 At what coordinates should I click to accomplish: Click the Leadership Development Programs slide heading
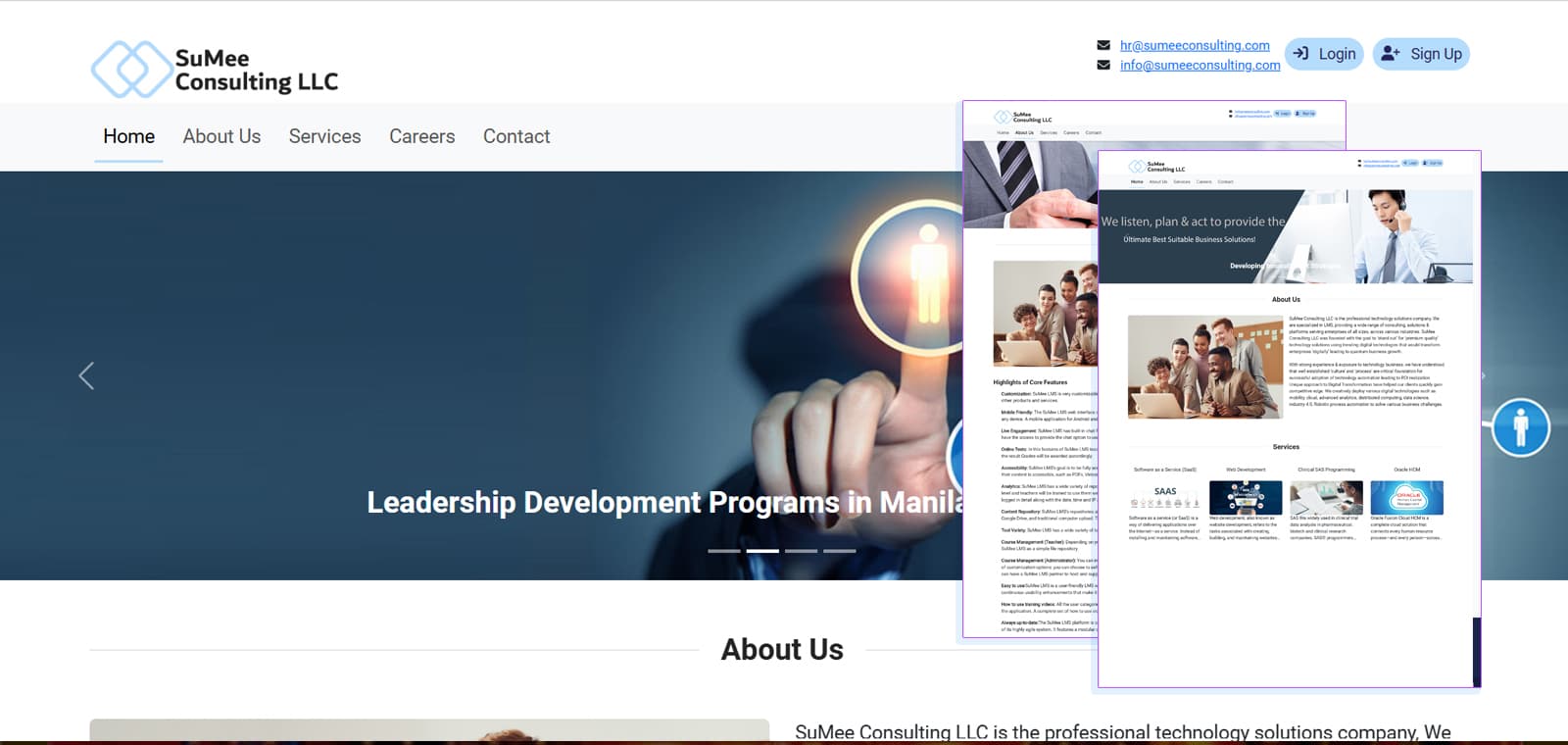pyautogui.click(x=664, y=502)
